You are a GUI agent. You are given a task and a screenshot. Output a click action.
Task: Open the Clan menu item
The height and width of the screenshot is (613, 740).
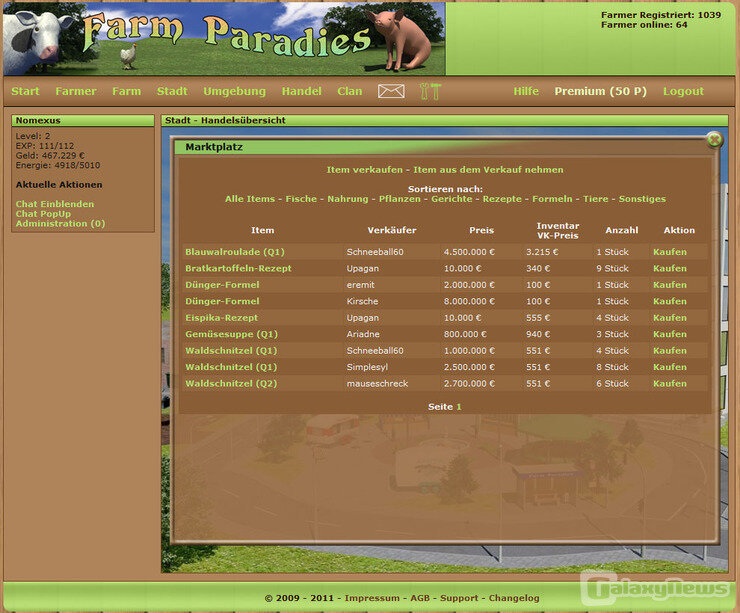(x=350, y=91)
